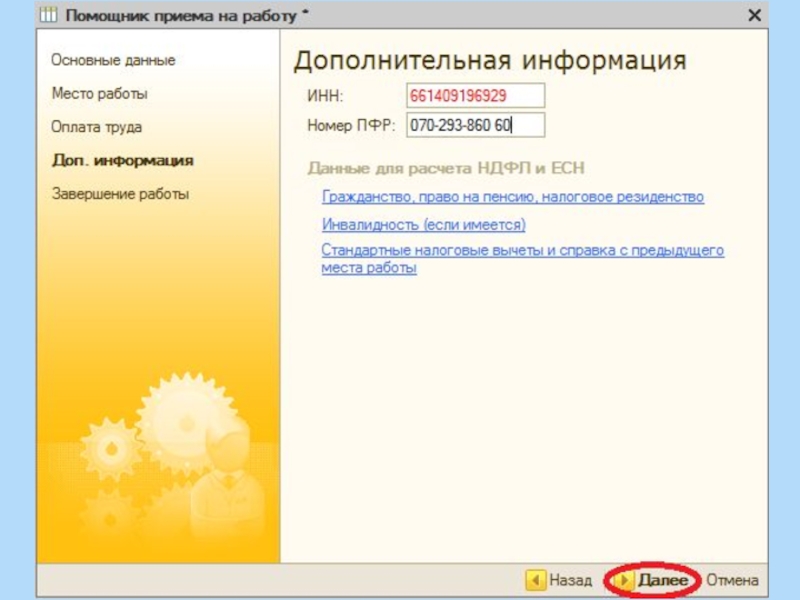Open the Гражданство, право на пенсию link
Viewport: 800px width, 600px height.
point(512,197)
